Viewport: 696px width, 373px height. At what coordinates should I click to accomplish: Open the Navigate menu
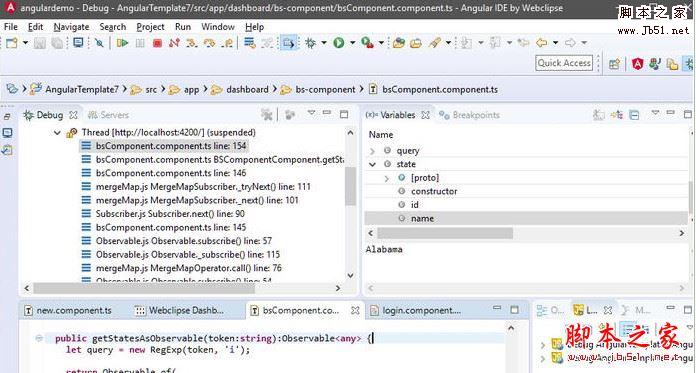point(71,27)
